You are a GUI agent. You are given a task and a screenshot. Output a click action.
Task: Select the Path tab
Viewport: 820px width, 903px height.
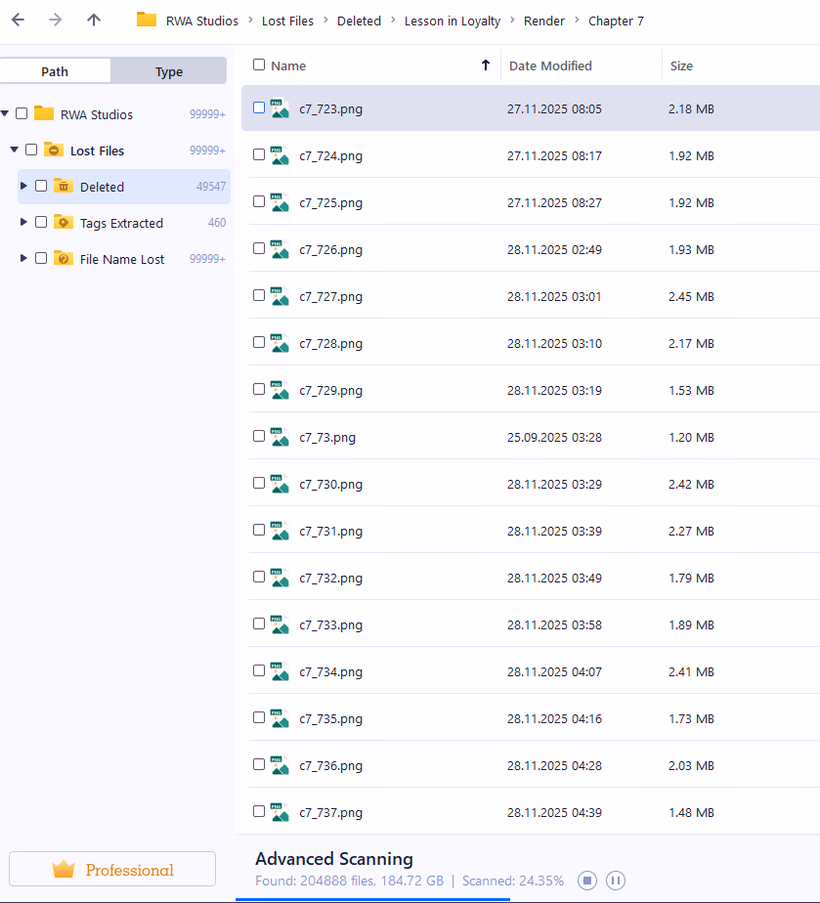(x=55, y=71)
